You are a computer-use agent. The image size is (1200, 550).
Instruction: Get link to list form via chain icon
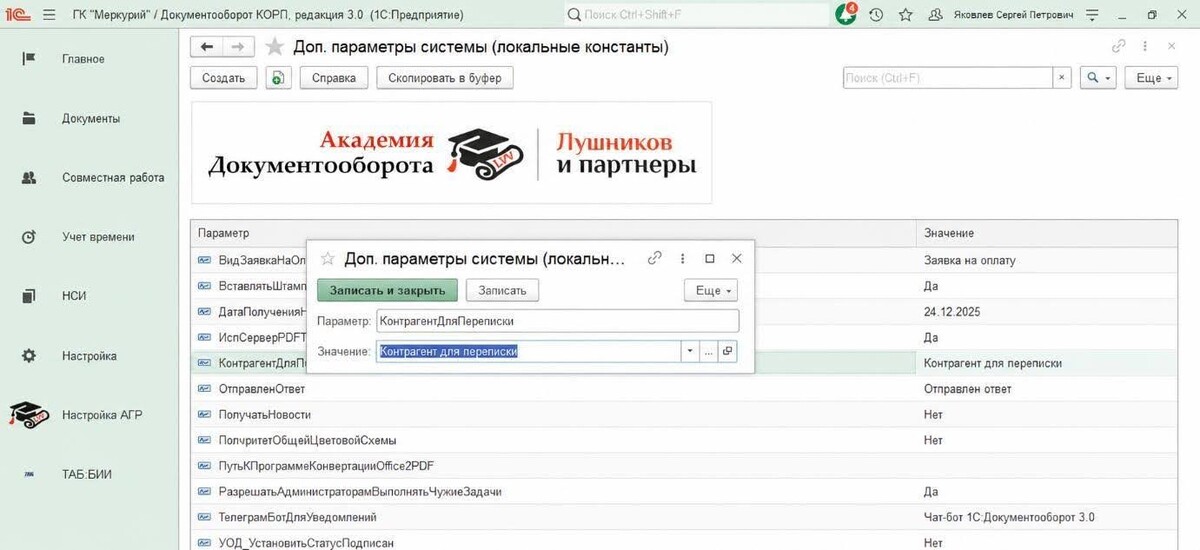coord(1119,46)
